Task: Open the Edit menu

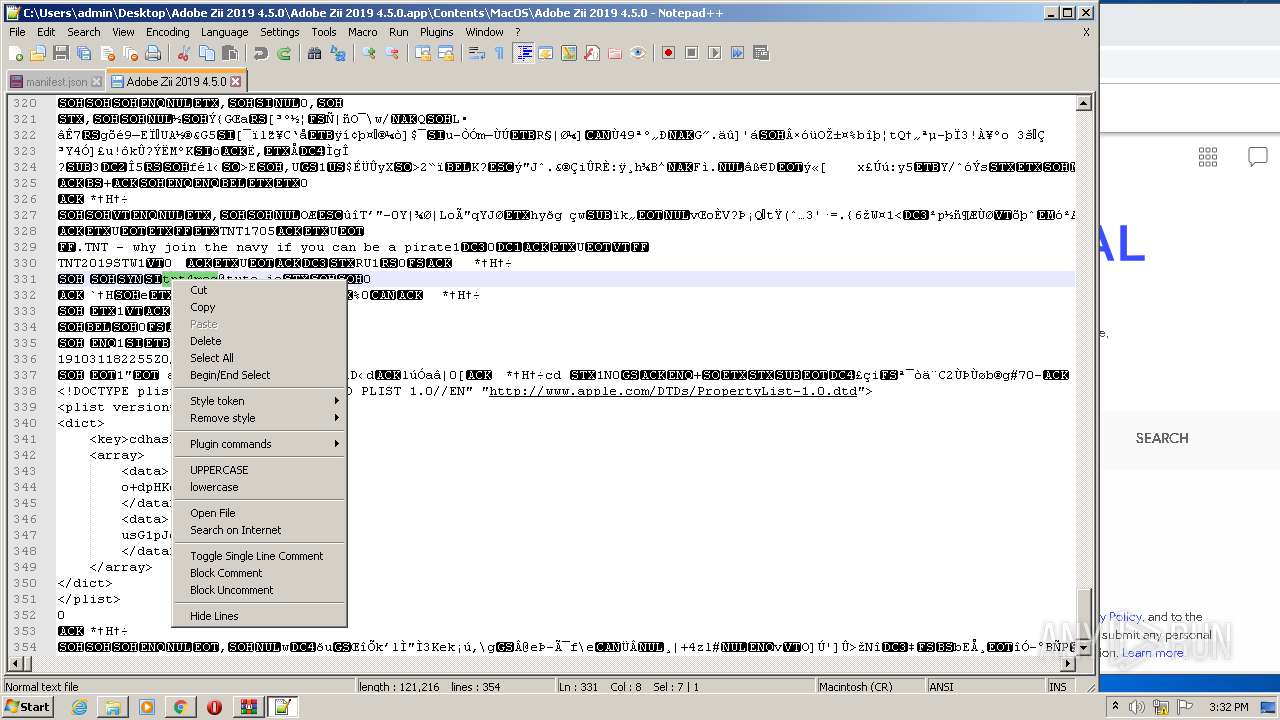Action: (x=46, y=32)
